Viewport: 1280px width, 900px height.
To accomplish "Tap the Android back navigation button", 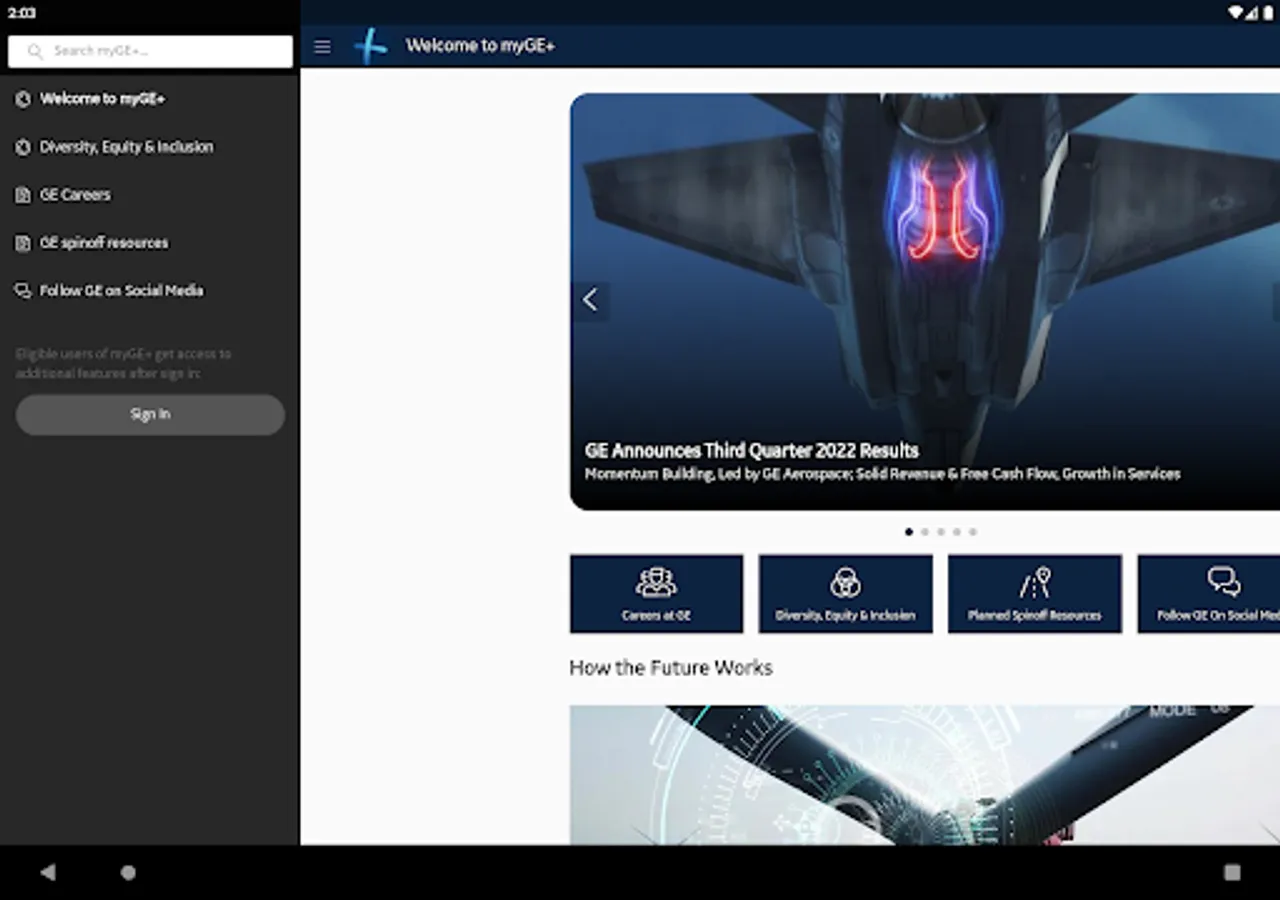I will (48, 872).
